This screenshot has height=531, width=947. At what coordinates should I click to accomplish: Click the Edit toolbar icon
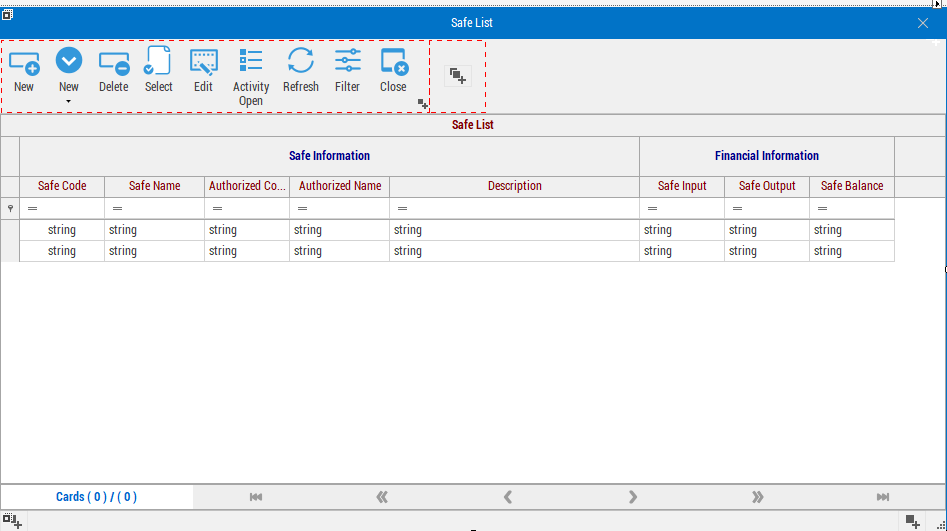pyautogui.click(x=204, y=62)
